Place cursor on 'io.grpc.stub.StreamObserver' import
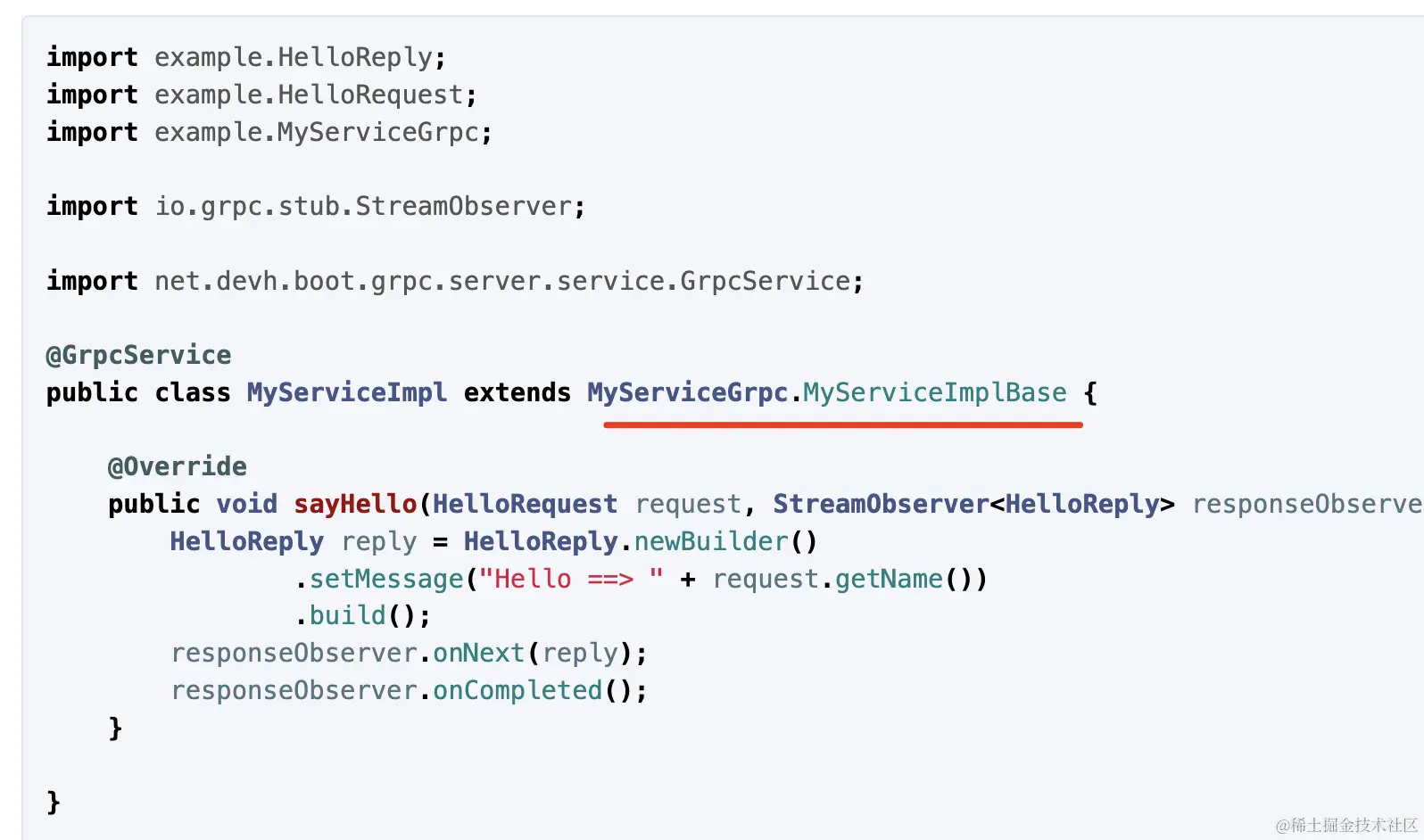Screen dimensions: 1424x840 [x=363, y=206]
